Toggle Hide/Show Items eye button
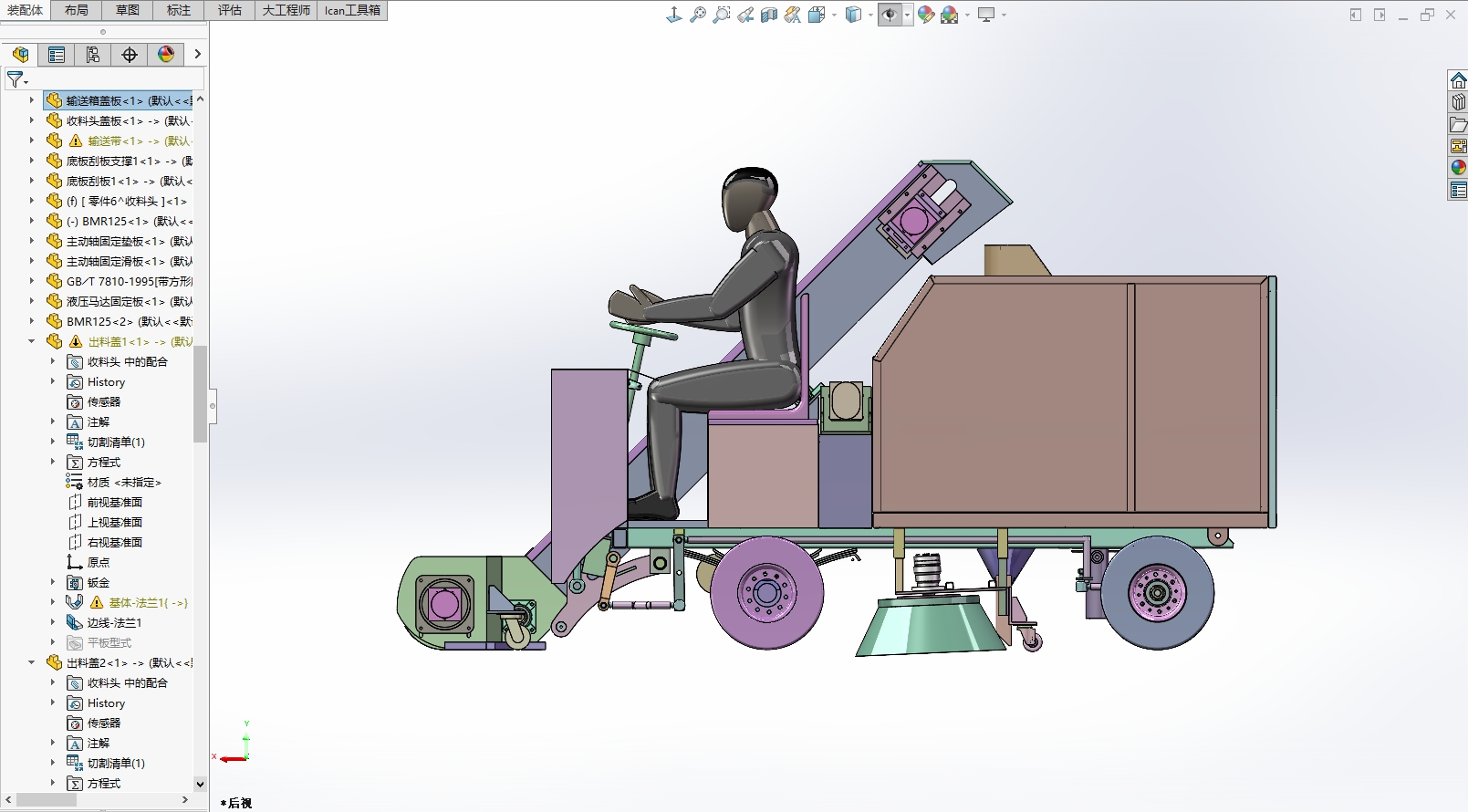1468x812 pixels. click(890, 15)
